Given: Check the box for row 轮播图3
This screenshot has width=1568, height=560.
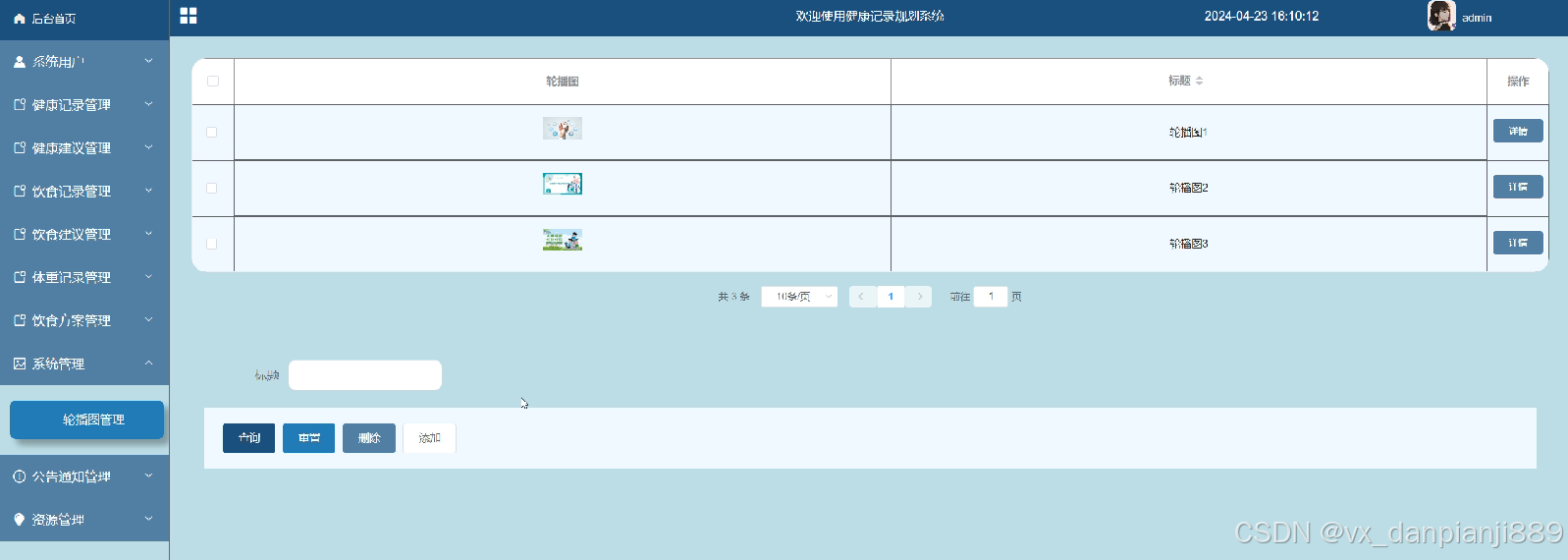Looking at the screenshot, I should (x=212, y=244).
